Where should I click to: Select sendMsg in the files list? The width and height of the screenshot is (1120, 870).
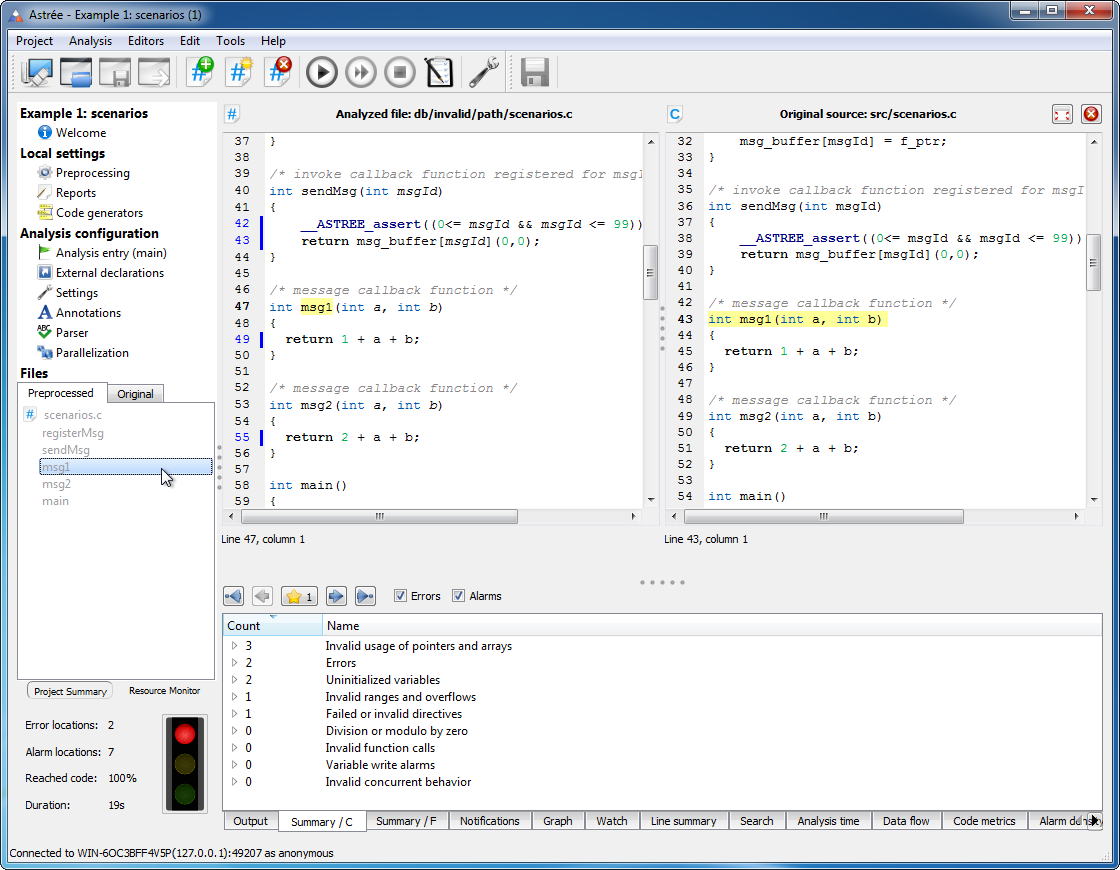[66, 450]
